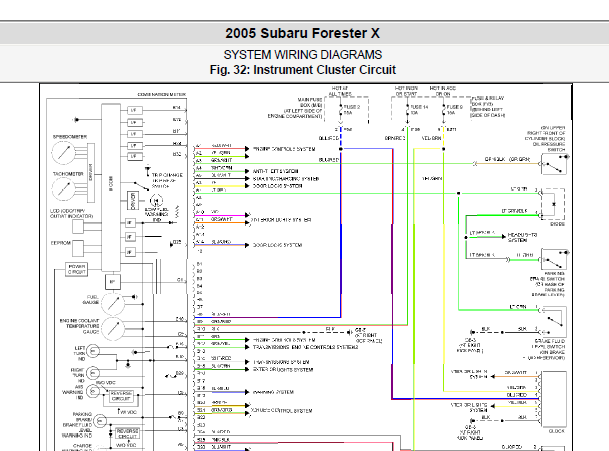The image size is (609, 451).
Task: Click 'ENGINE COOLANT TEMPERATURE GAUGE' label
Action: (79, 326)
